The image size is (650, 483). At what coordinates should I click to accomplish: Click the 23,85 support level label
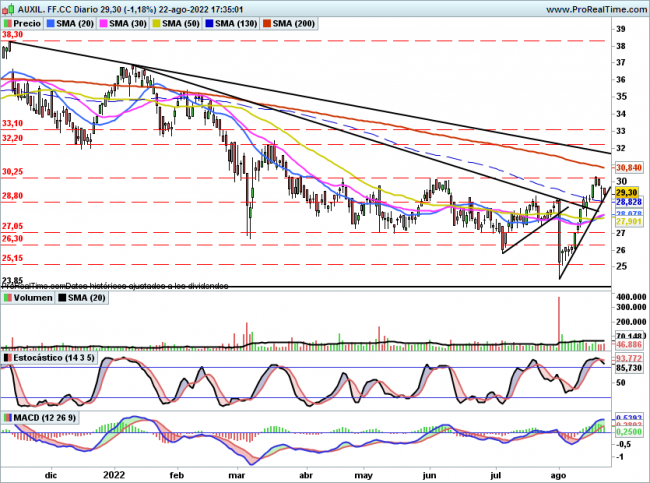click(x=12, y=281)
